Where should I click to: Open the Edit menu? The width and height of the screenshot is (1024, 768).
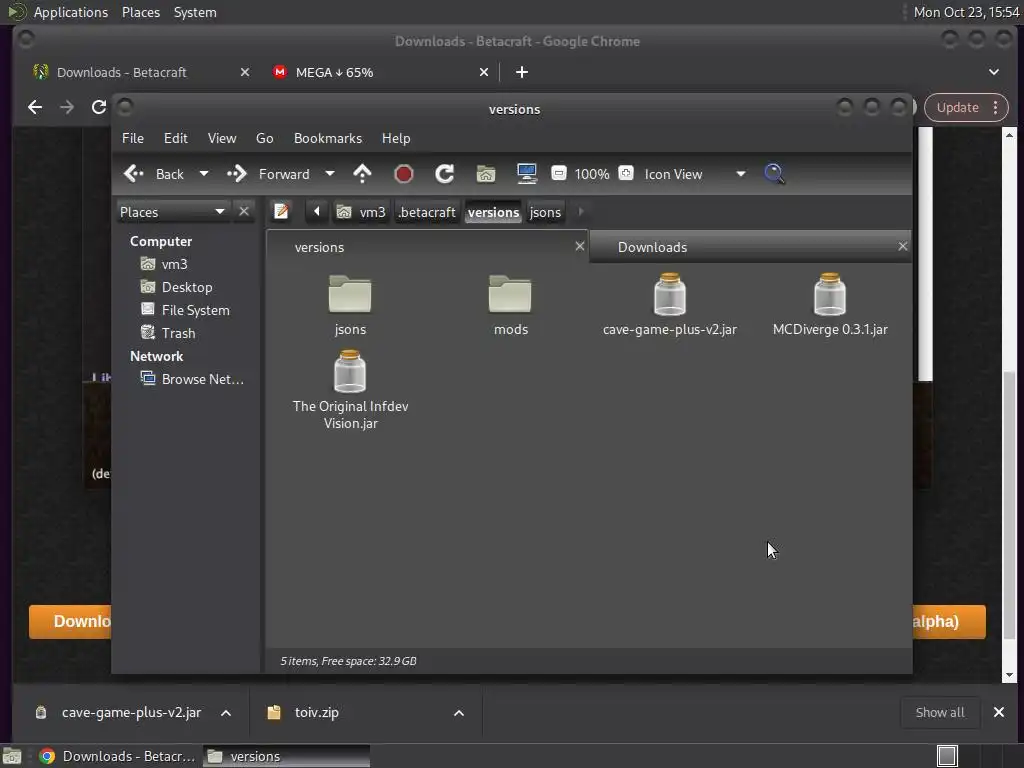click(176, 138)
